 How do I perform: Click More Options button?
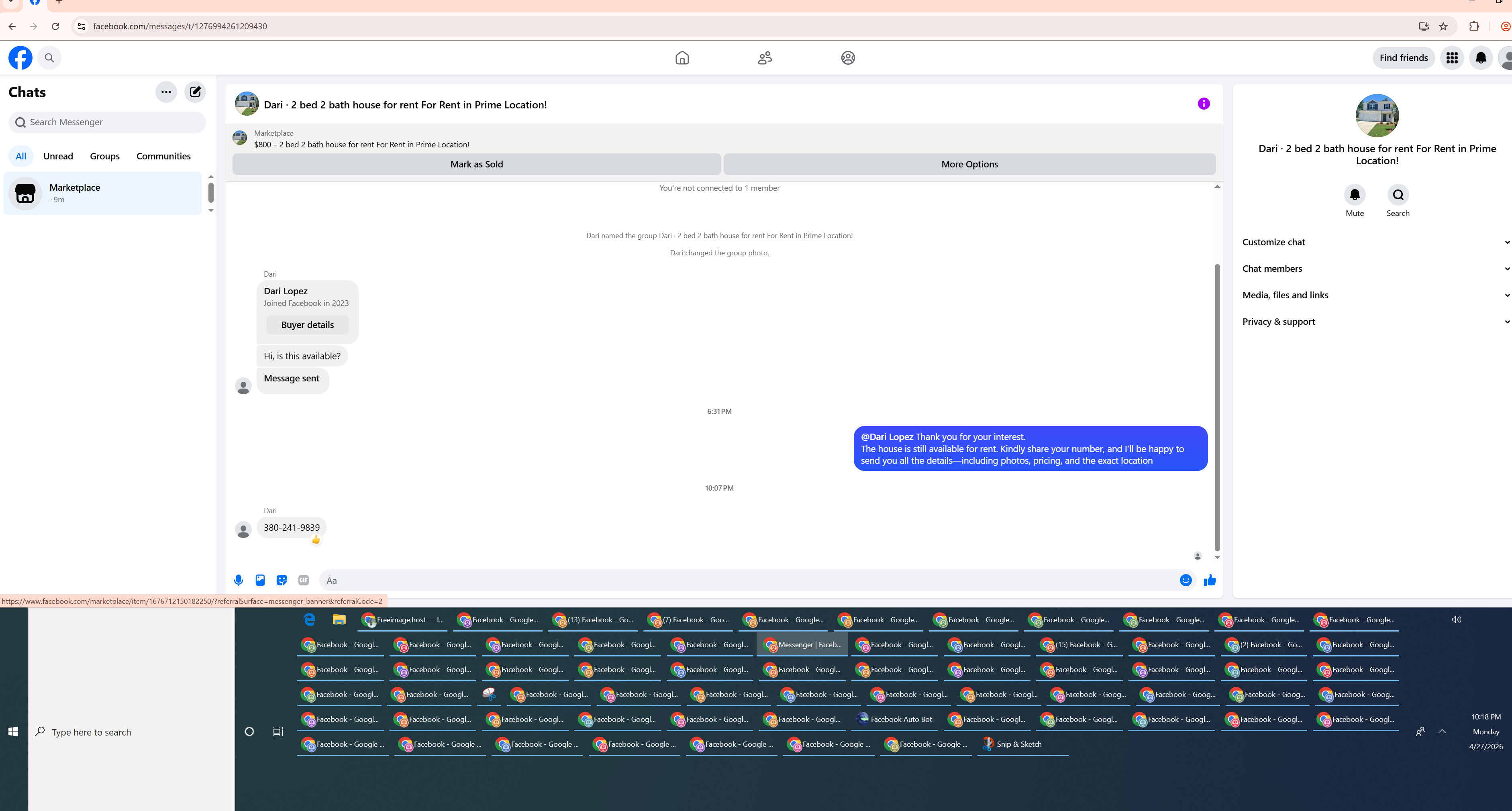point(970,164)
